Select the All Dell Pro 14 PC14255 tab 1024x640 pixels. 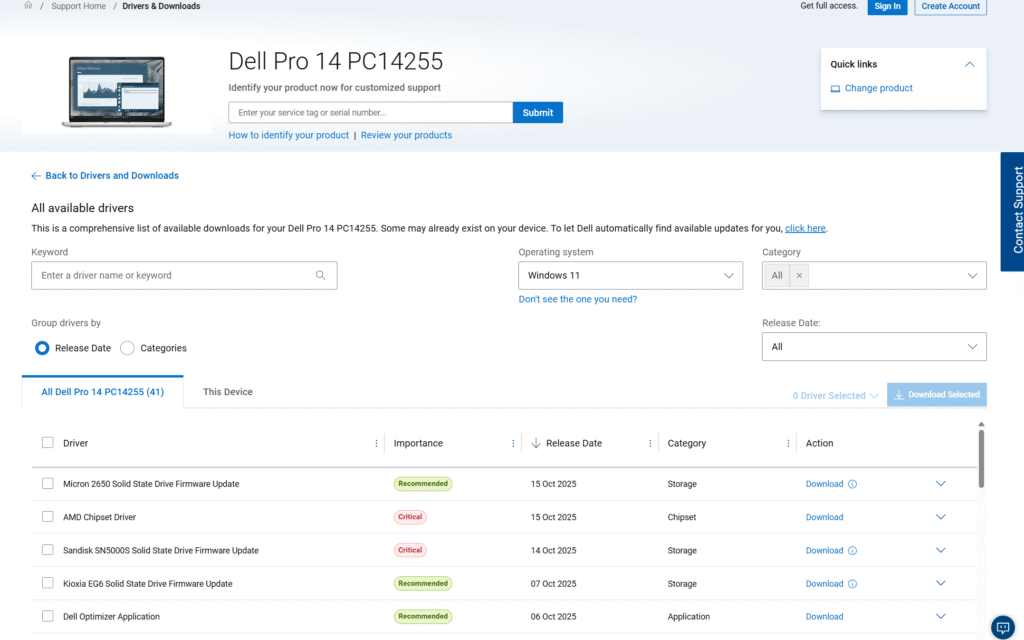point(102,392)
